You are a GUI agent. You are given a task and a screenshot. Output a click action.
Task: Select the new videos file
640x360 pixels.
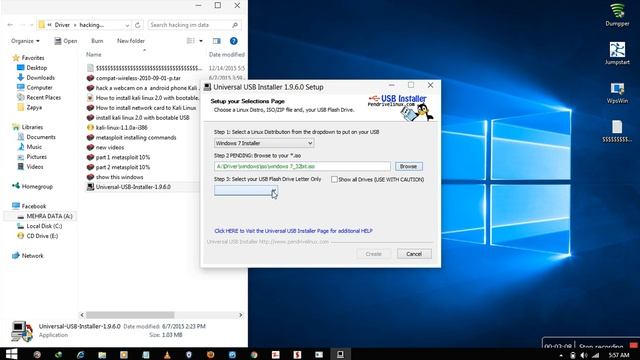click(x=110, y=147)
